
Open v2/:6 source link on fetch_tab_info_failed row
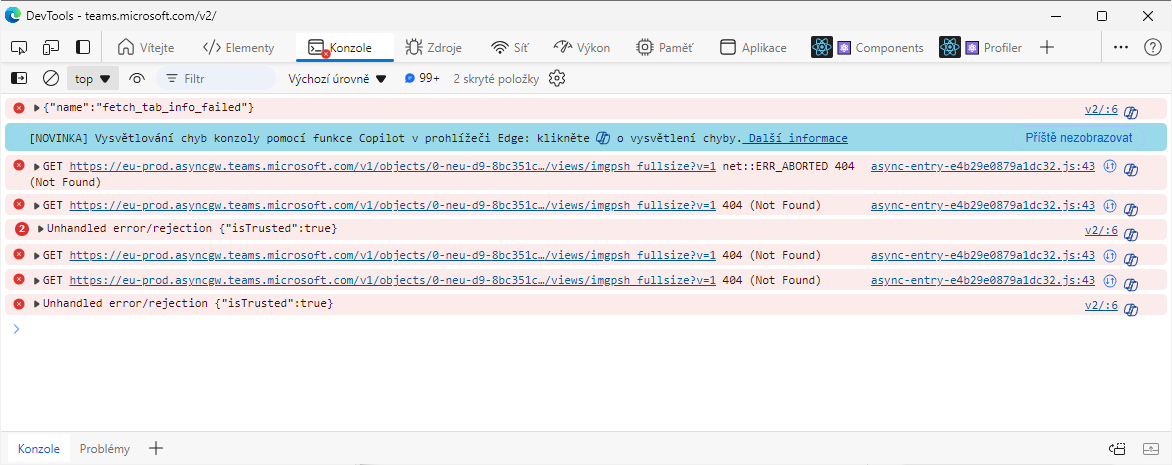tap(1101, 109)
